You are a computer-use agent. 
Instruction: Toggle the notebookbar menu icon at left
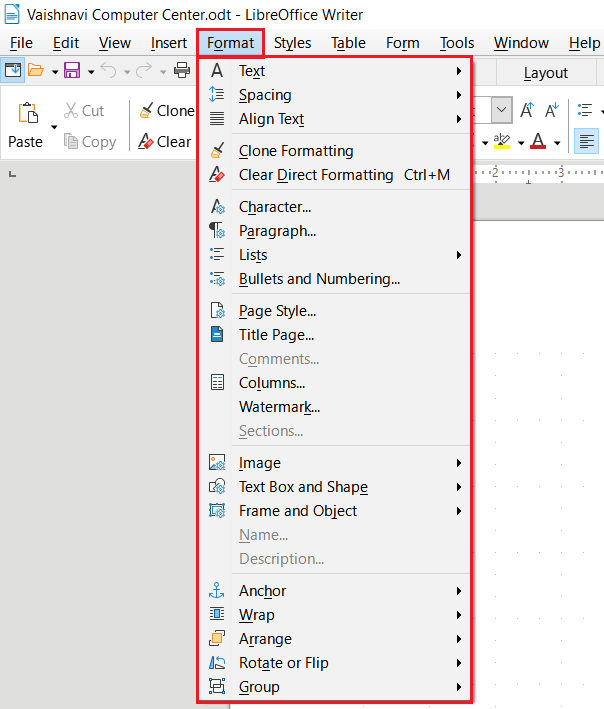(x=13, y=70)
